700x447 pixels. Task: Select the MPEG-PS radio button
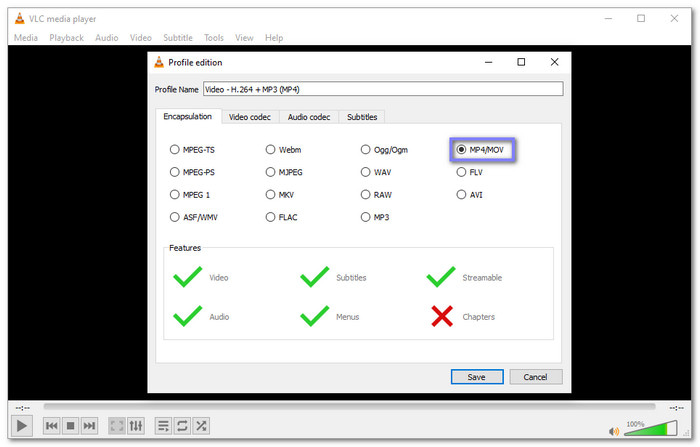coord(175,172)
